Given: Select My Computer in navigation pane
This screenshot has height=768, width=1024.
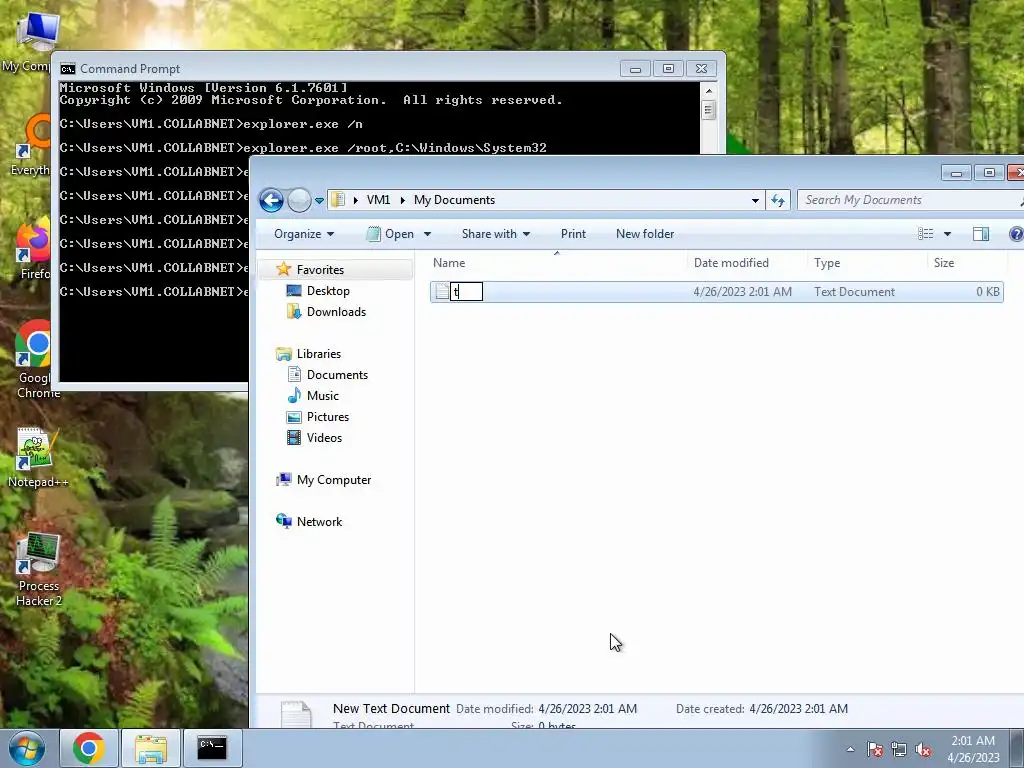Looking at the screenshot, I should click(x=334, y=480).
